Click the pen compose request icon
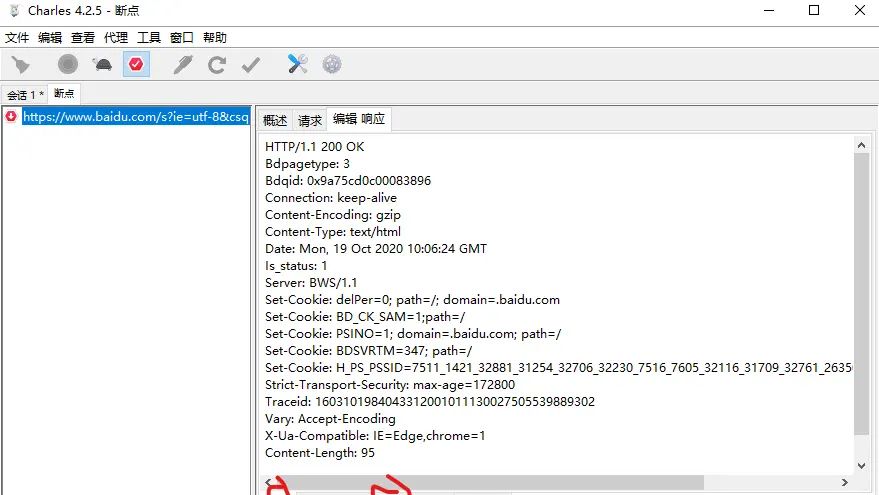 click(183, 64)
